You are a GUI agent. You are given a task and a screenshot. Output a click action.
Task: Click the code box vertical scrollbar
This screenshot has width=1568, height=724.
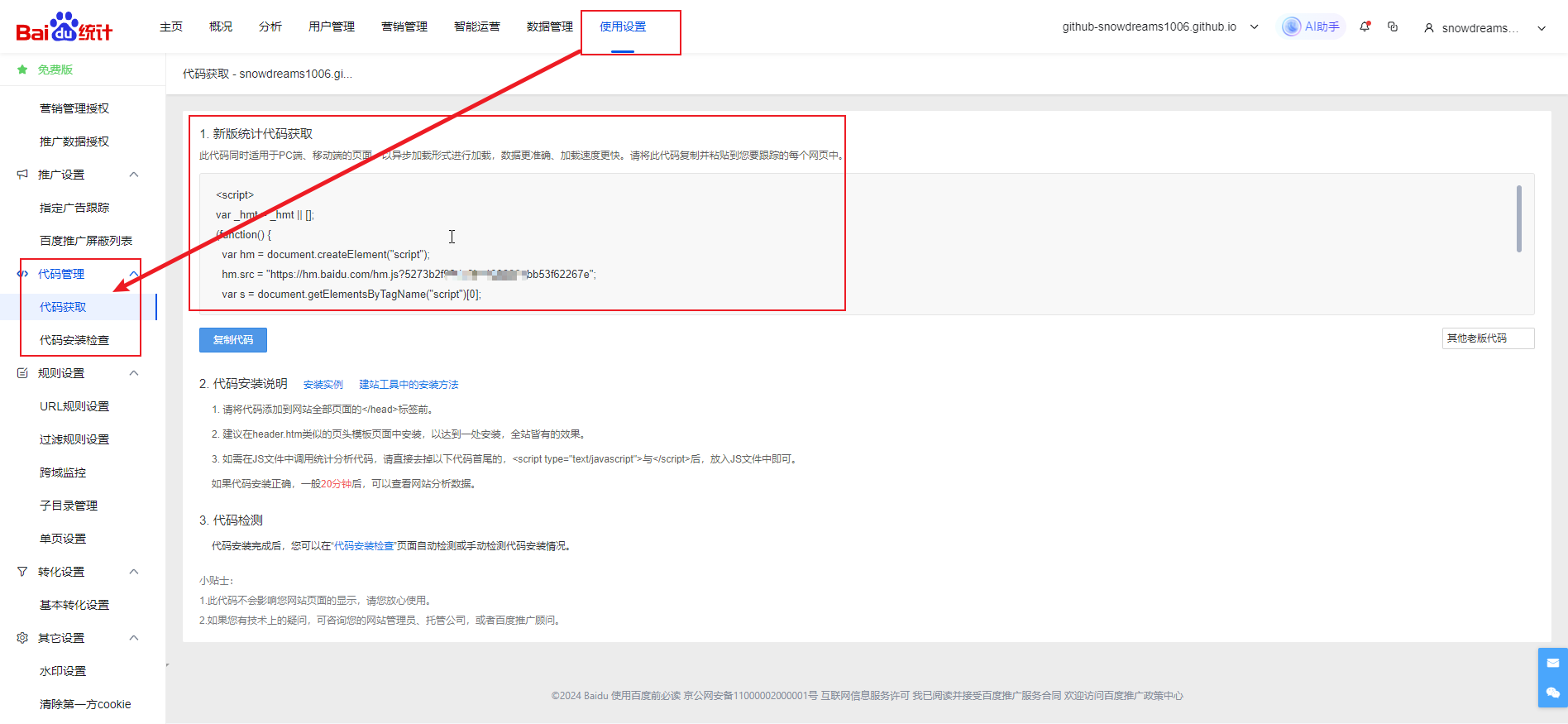(x=1518, y=219)
